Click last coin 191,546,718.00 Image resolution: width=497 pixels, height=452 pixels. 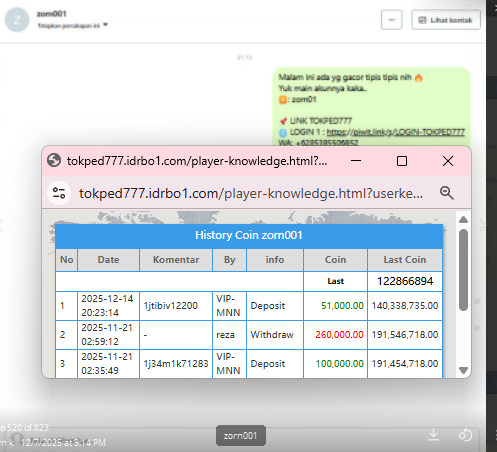tap(405, 334)
